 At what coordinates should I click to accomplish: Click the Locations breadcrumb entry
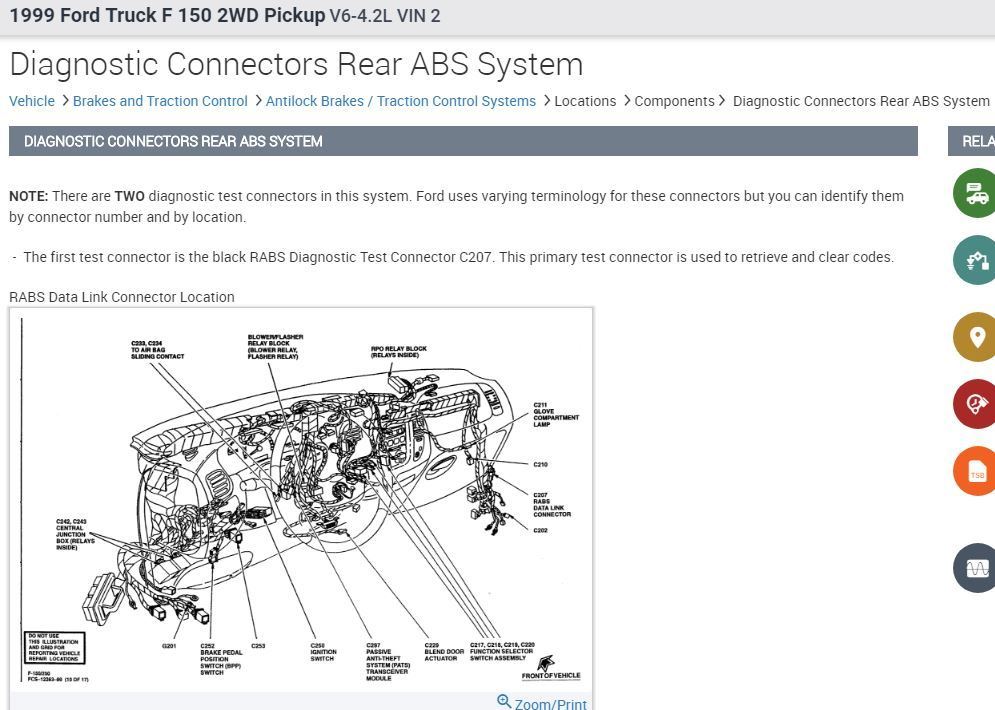tap(584, 101)
